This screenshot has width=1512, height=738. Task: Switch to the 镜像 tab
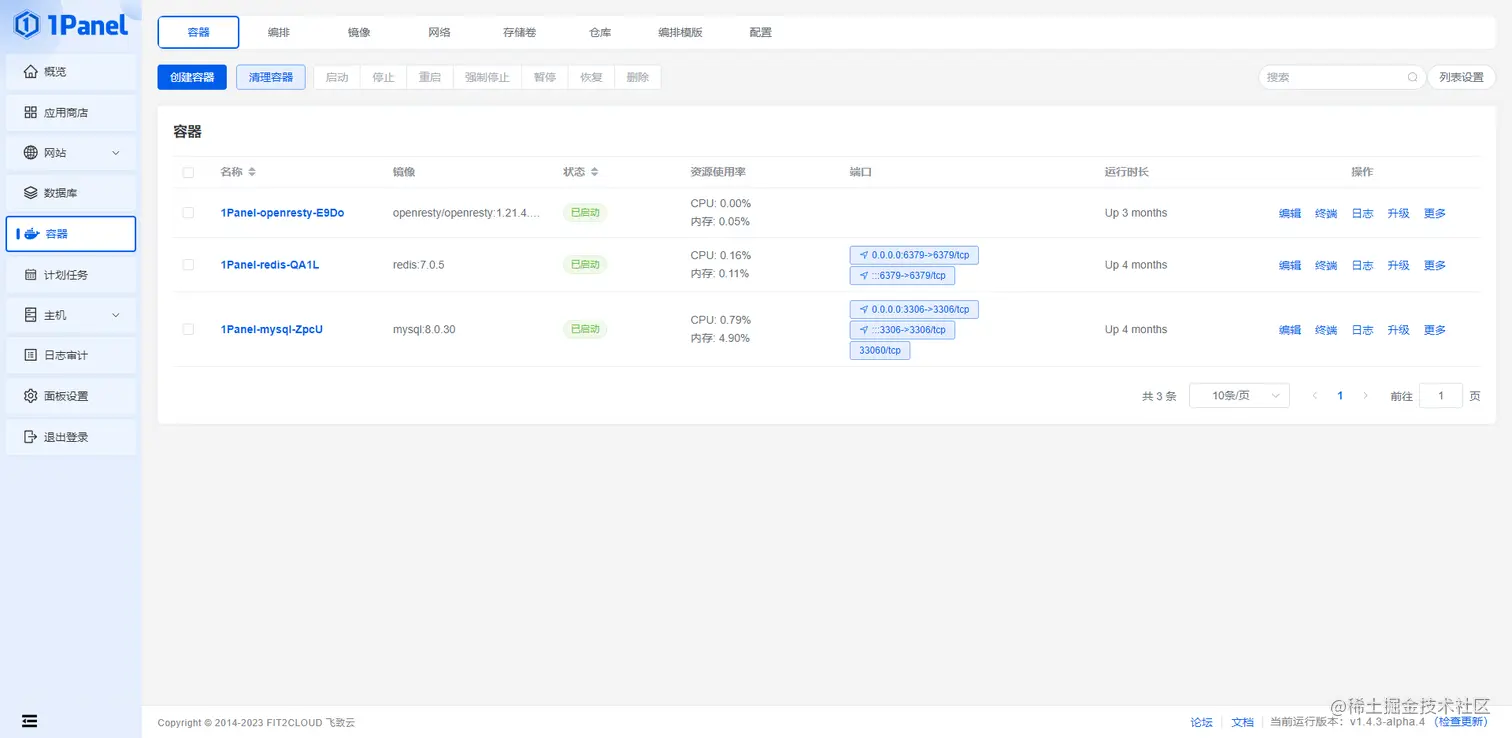click(359, 32)
